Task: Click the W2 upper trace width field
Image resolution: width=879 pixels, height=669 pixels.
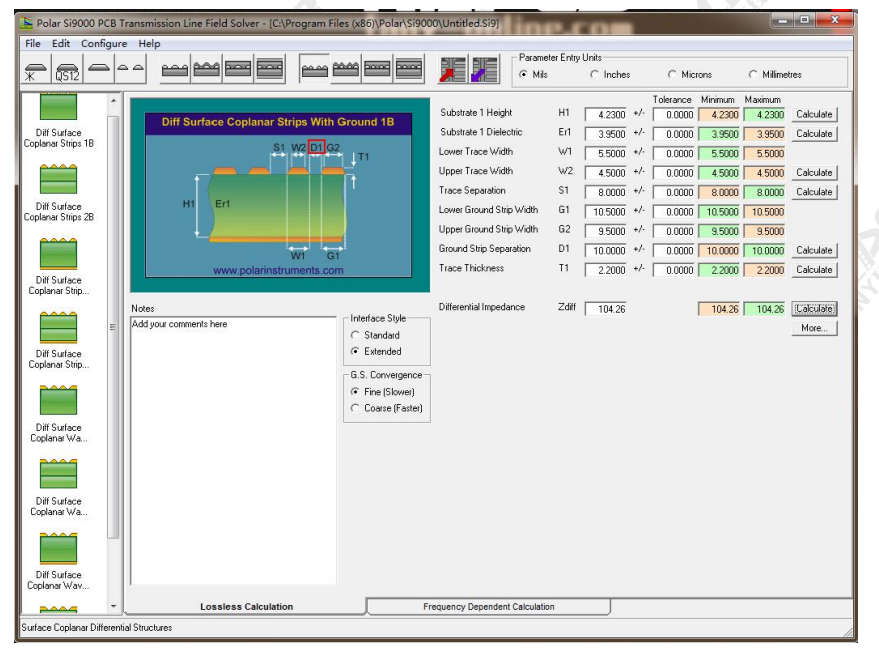Action: pyautogui.click(x=605, y=173)
